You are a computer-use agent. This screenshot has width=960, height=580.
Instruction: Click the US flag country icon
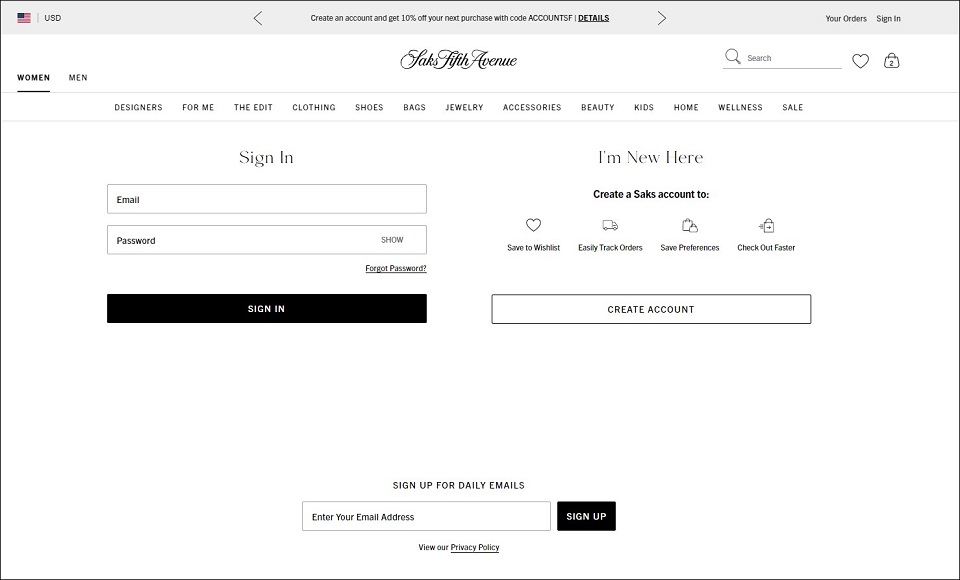tap(24, 18)
